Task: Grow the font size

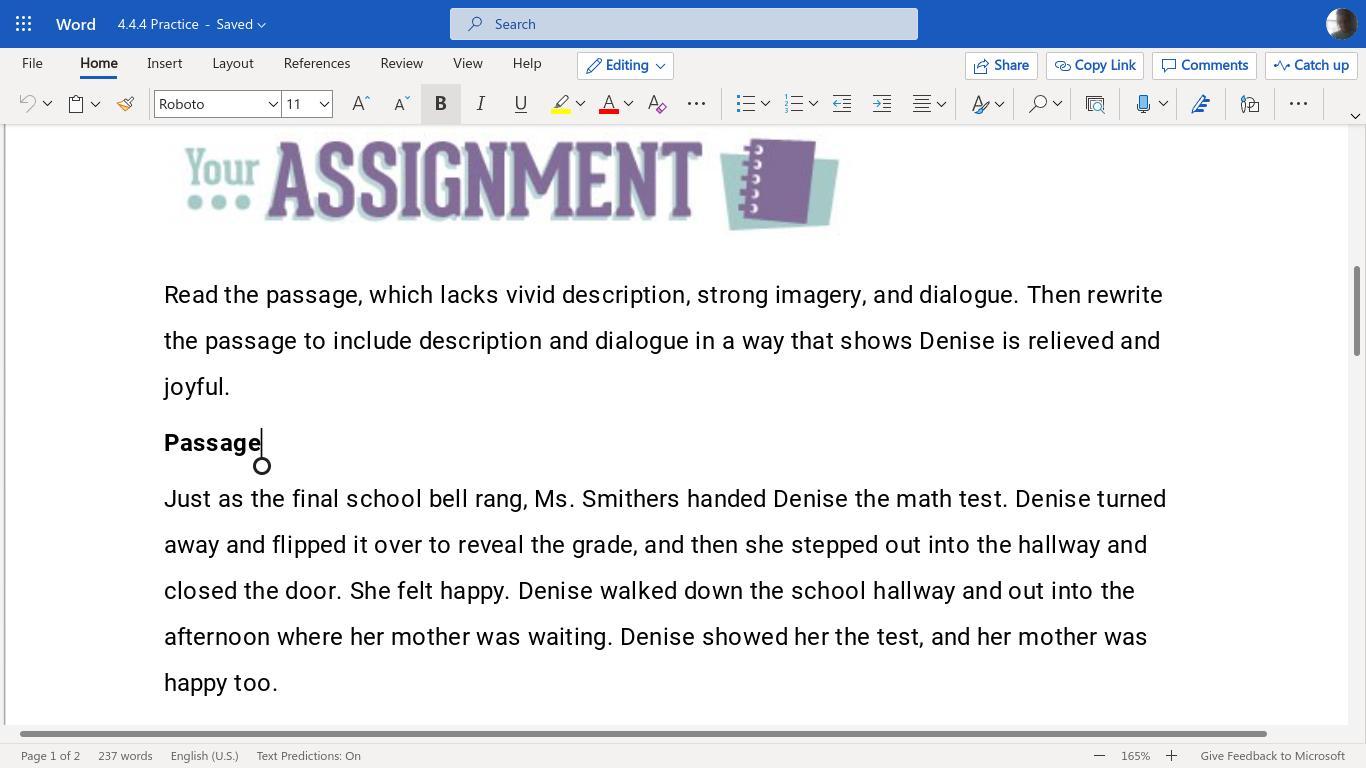Action: point(361,104)
